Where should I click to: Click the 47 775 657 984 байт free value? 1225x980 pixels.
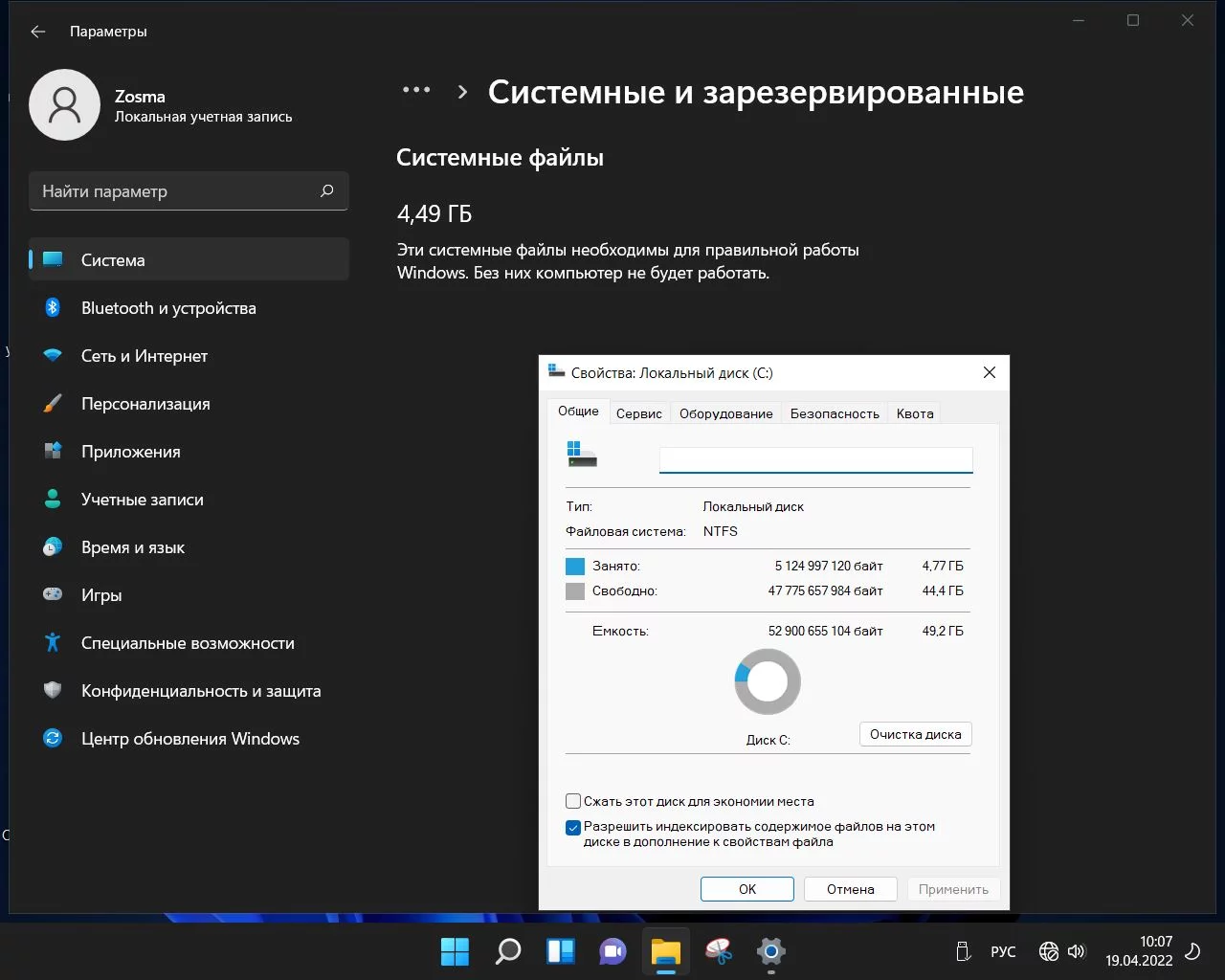[x=826, y=590]
